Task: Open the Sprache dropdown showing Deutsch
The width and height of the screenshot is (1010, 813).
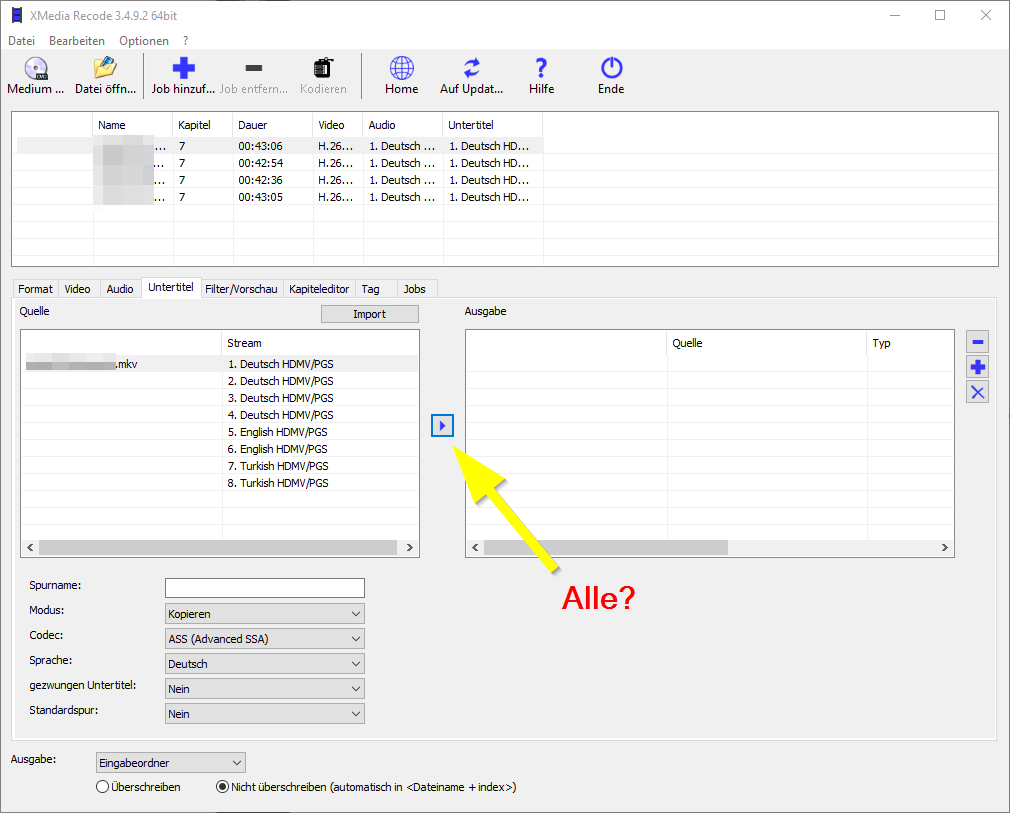Action: pyautogui.click(x=265, y=664)
